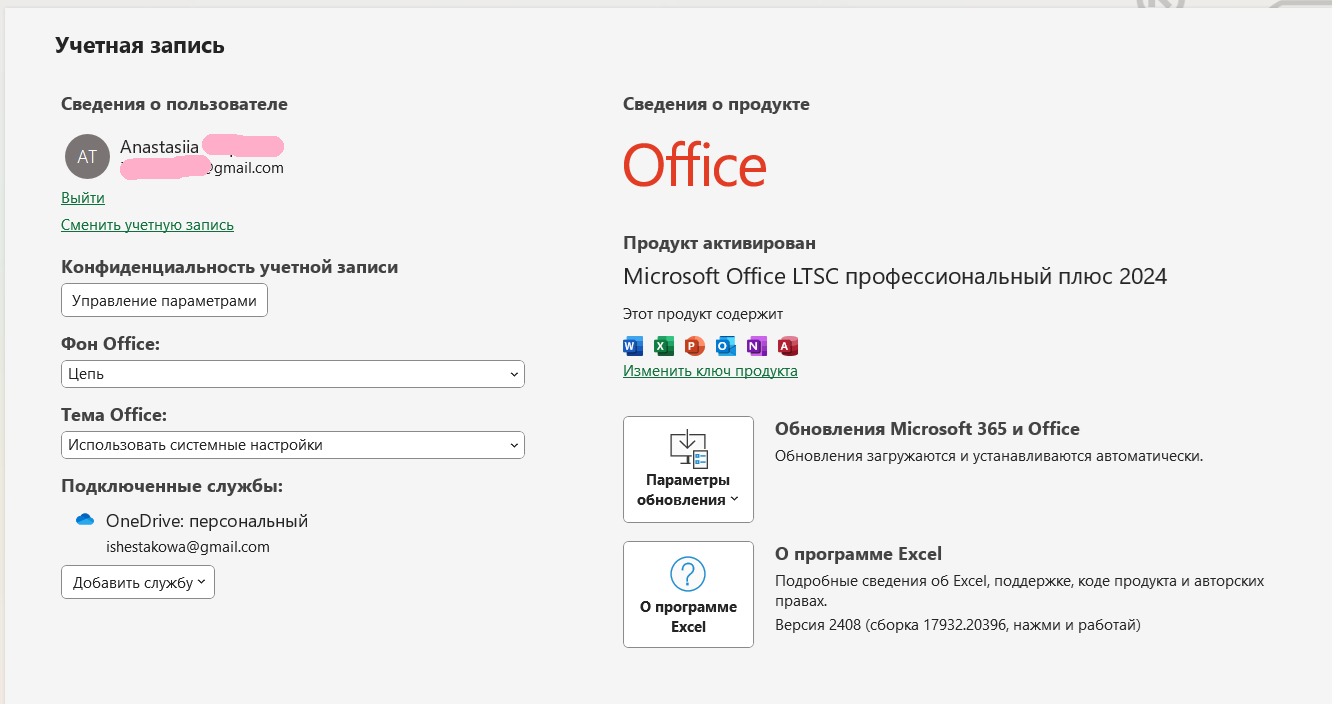Screen dimensions: 1332x704
Task: Click Изменить ключ продукта link
Action: click(710, 371)
